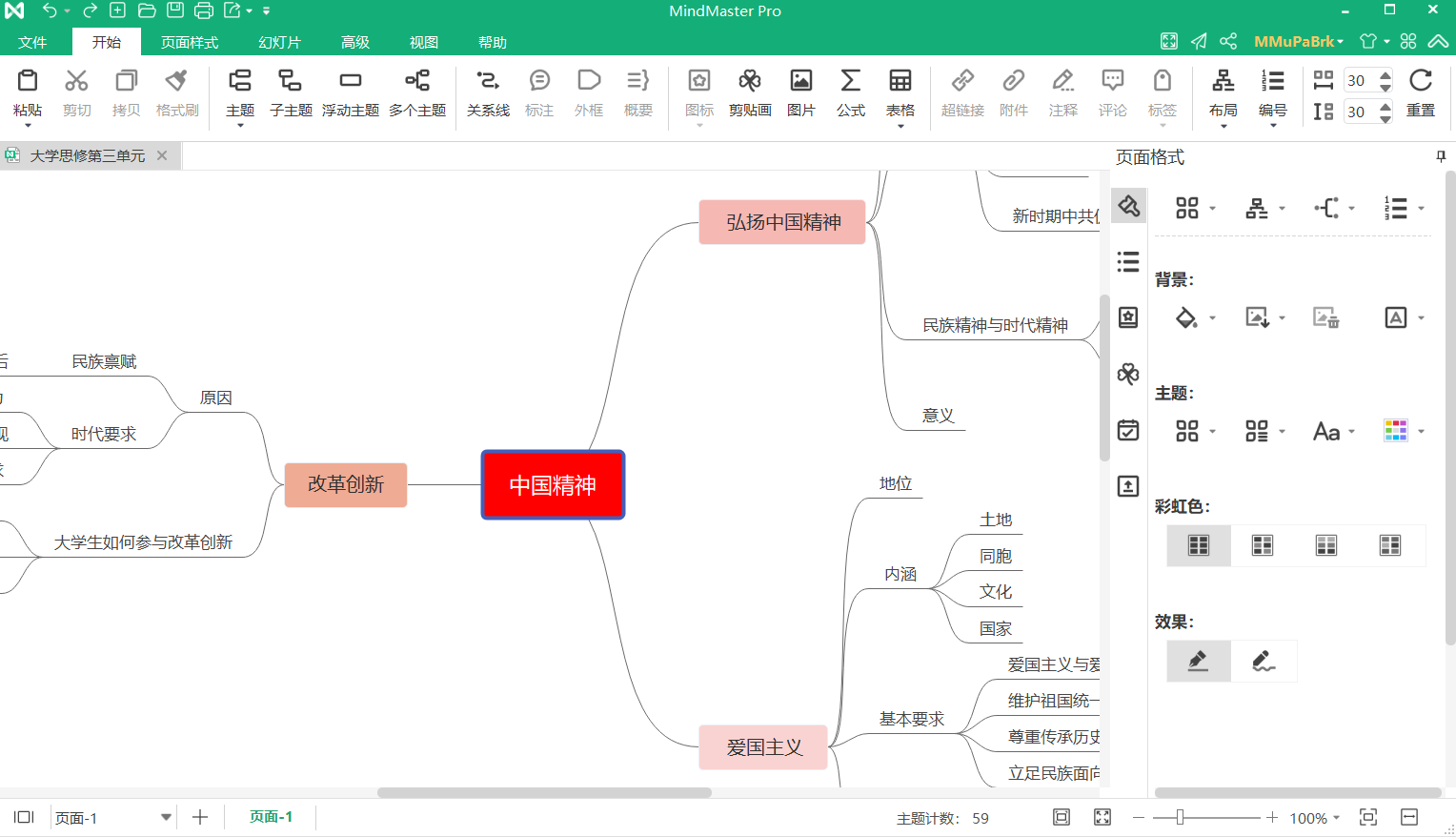Enable the hand-drawn sketch effect style
The height and width of the screenshot is (837, 1456).
(x=1264, y=661)
